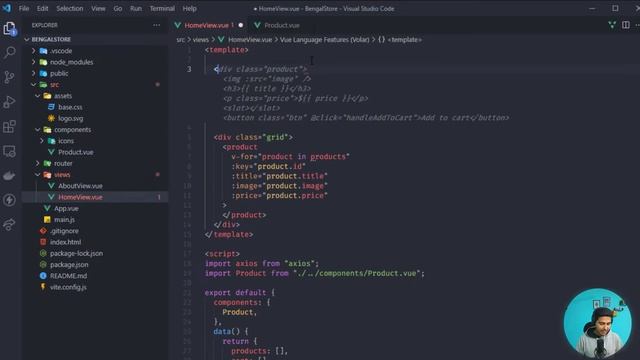
Task: Open logo.svg in the explorer
Action: (x=70, y=118)
